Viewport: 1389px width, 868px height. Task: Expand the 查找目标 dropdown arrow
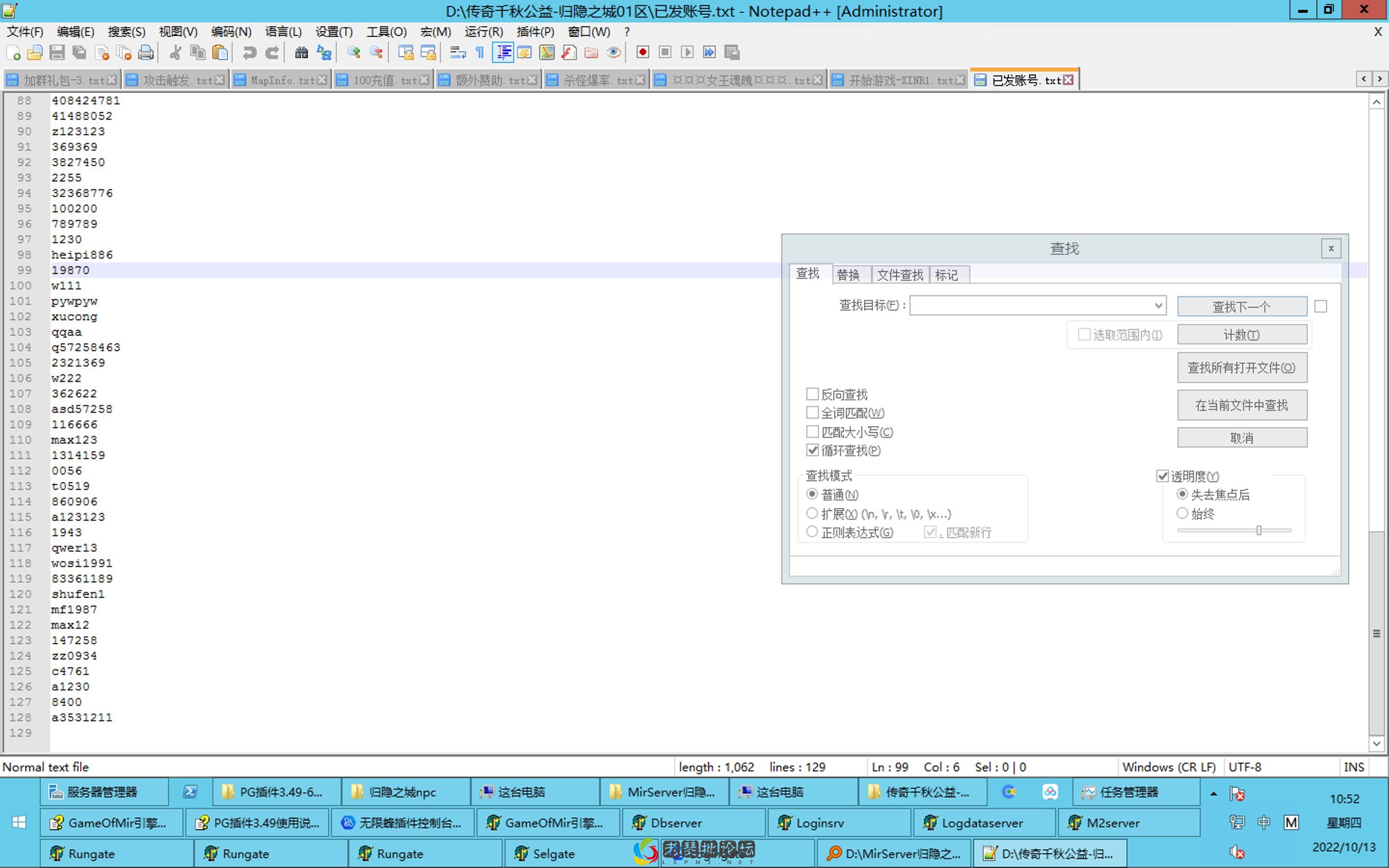1158,305
